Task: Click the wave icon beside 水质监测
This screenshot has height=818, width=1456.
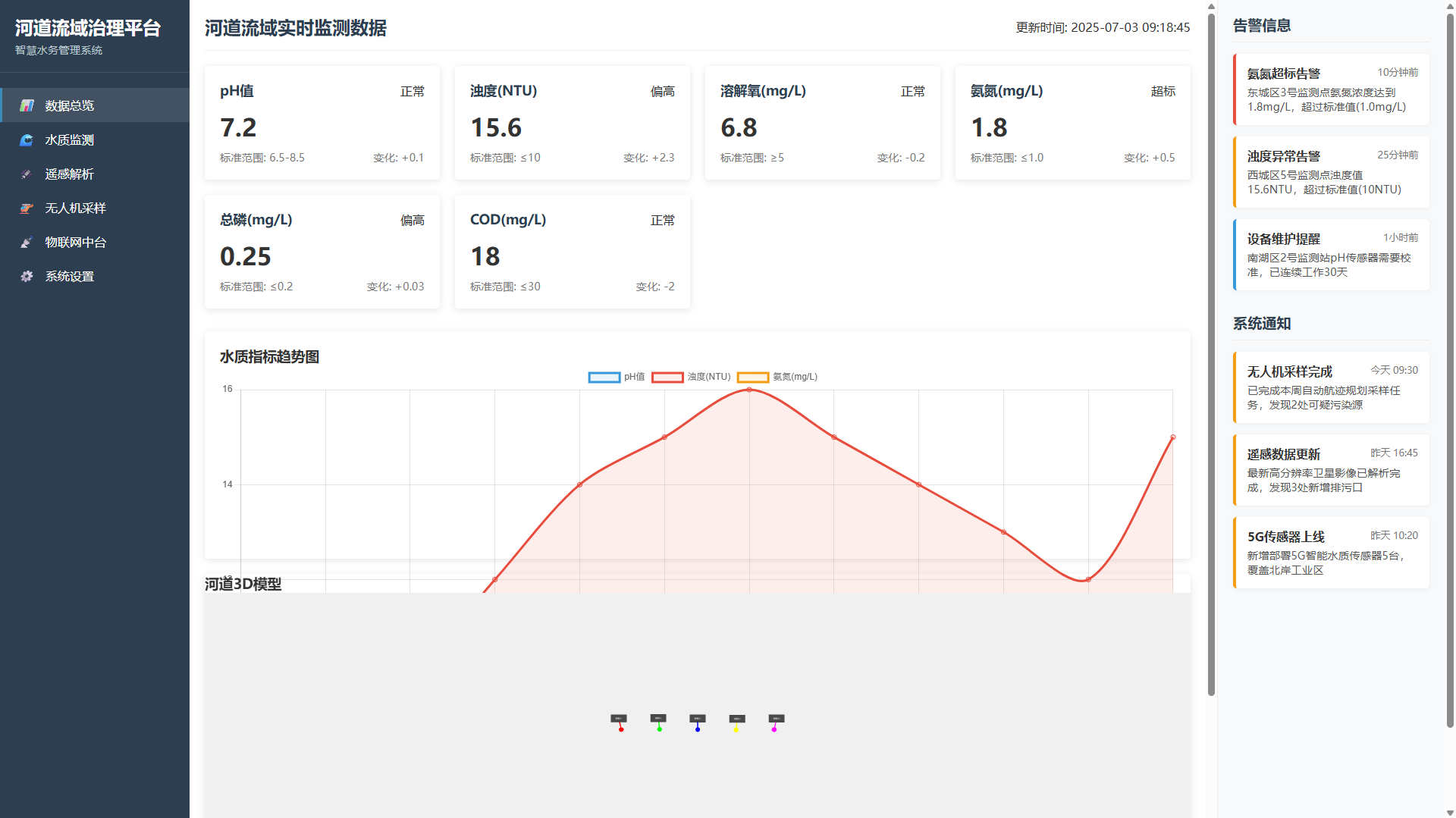Action: click(x=27, y=139)
